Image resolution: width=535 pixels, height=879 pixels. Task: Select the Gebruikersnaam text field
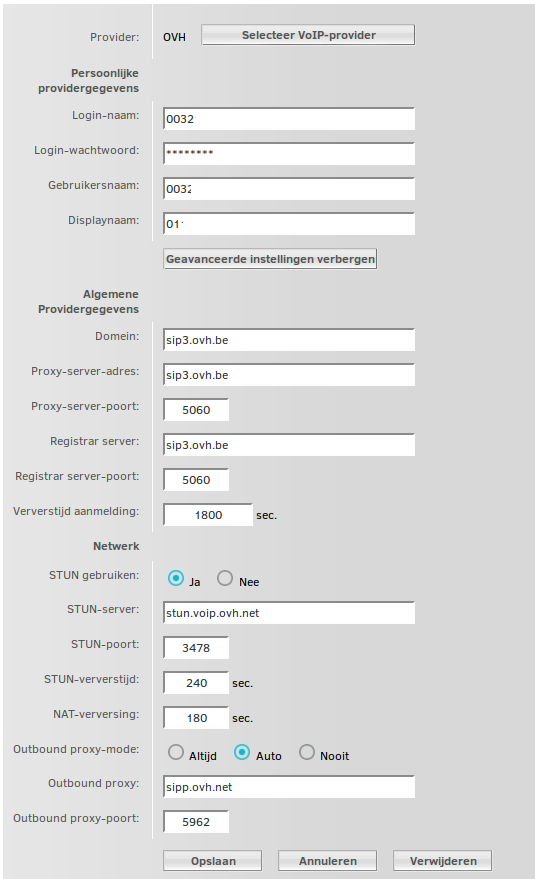[x=289, y=189]
